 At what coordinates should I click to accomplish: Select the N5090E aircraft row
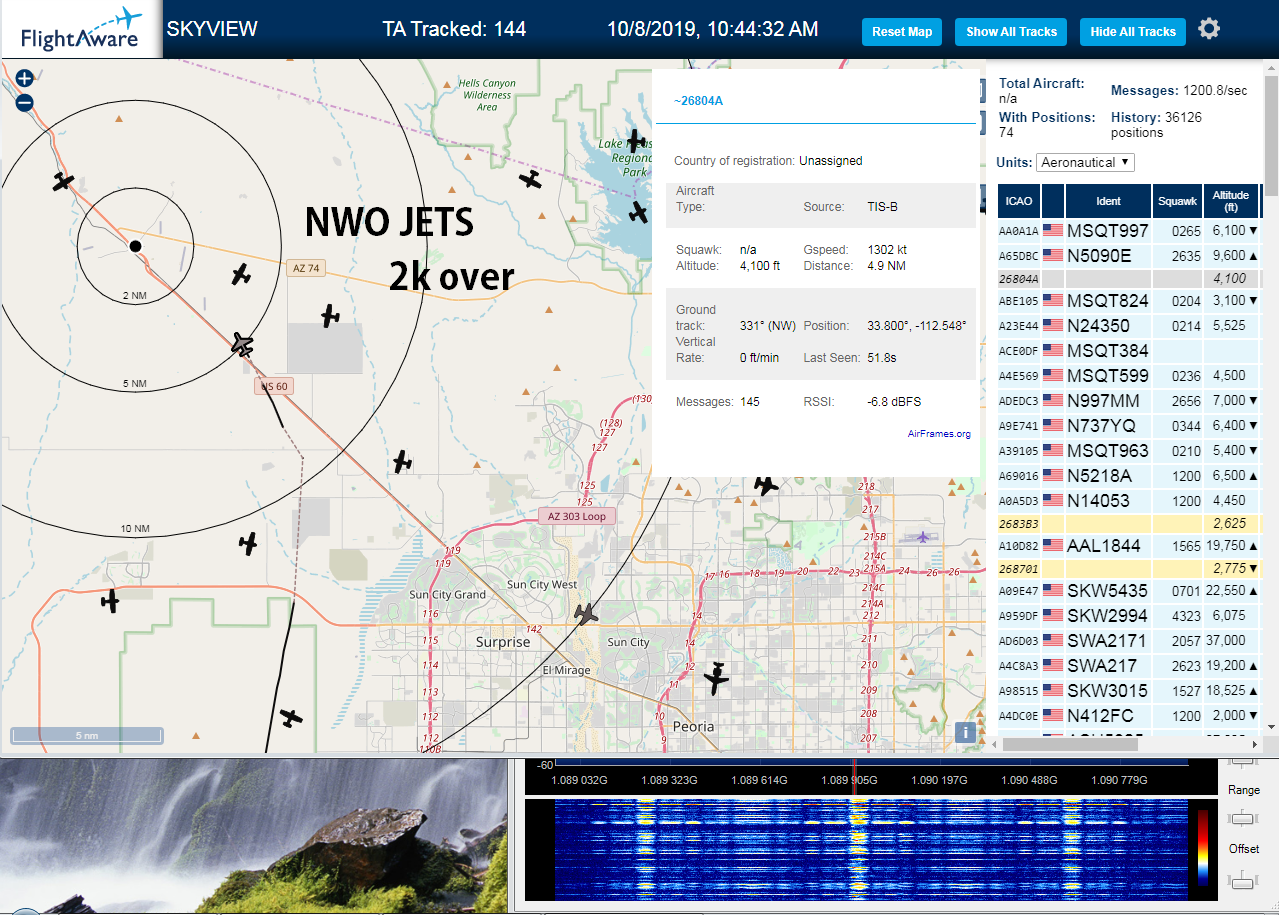(1130, 256)
